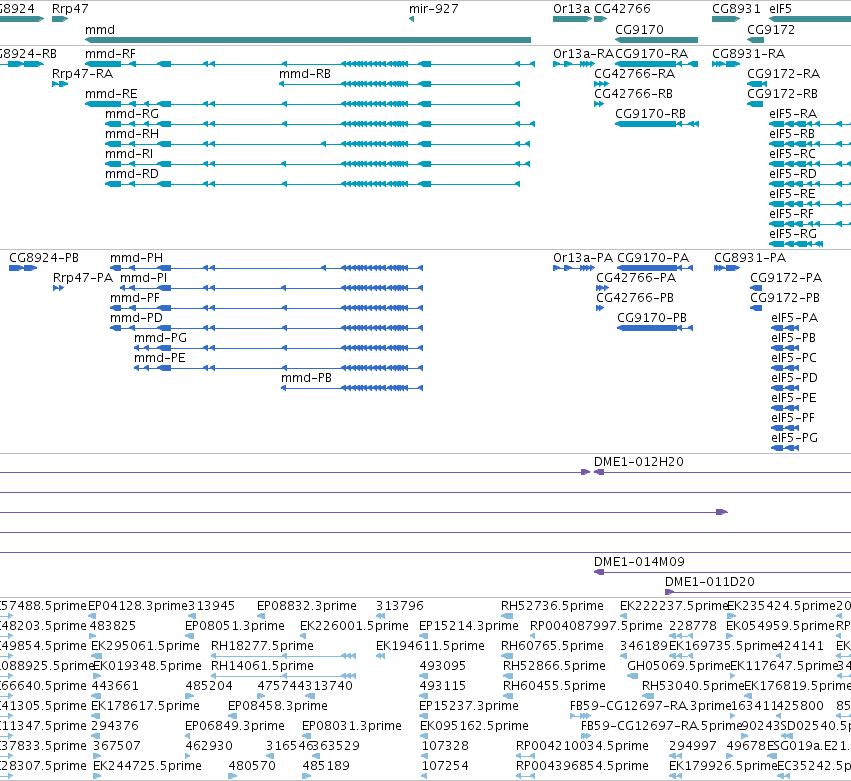Click the Rrp47 gene label
This screenshot has height=781, width=851.
(x=70, y=9)
